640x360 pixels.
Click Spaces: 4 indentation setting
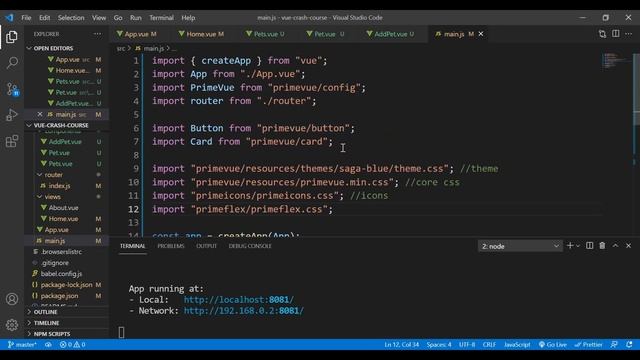[439, 344]
